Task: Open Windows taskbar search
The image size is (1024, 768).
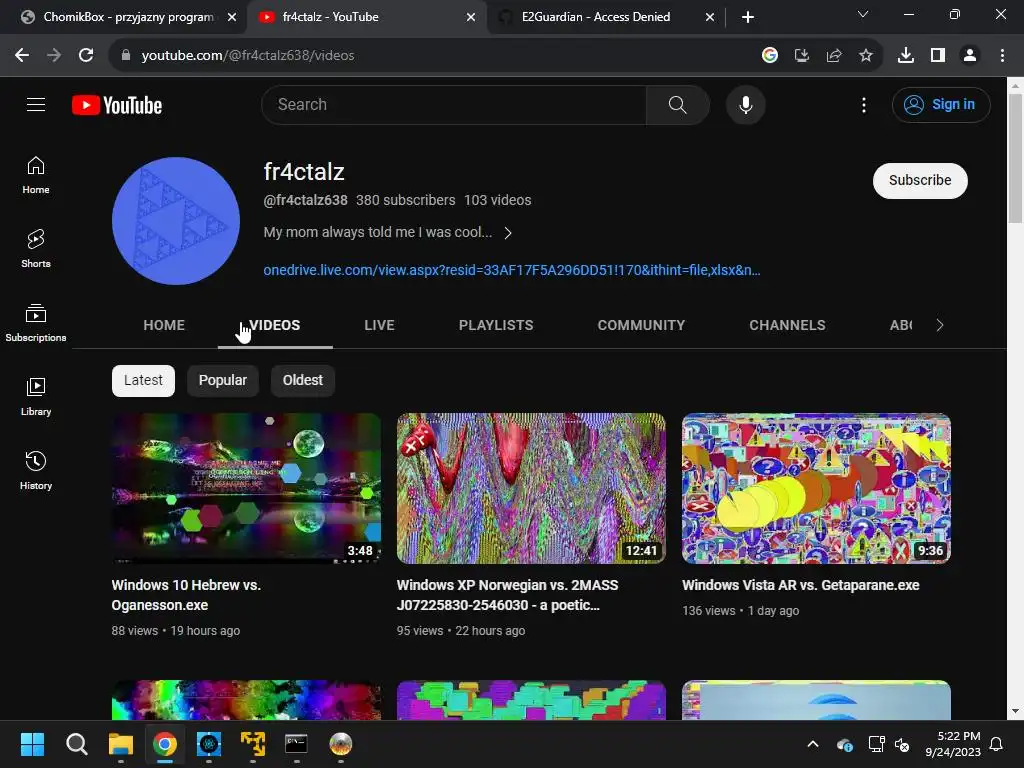Action: pyautogui.click(x=76, y=744)
